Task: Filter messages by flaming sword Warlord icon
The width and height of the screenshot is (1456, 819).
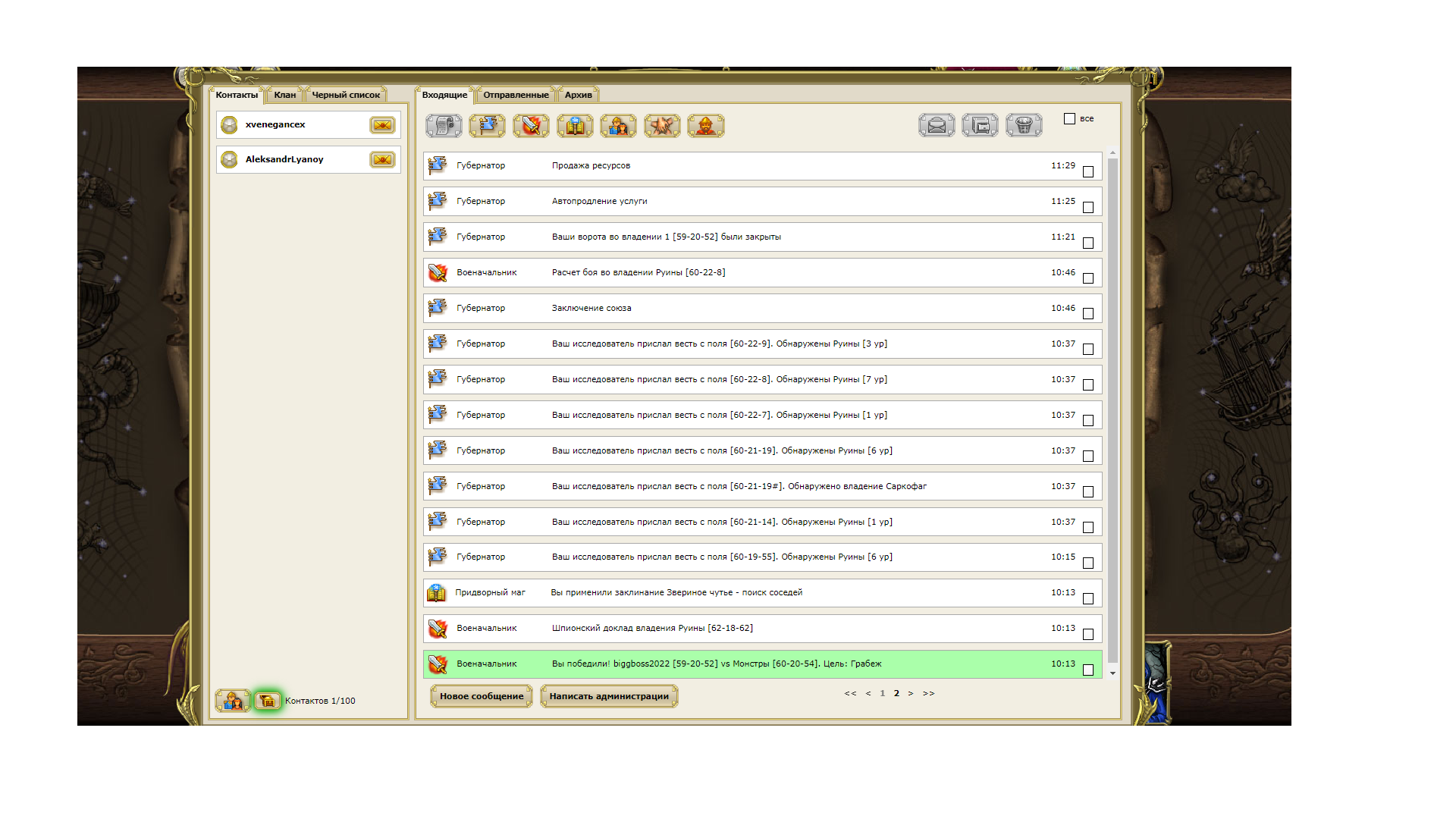Action: (x=531, y=126)
